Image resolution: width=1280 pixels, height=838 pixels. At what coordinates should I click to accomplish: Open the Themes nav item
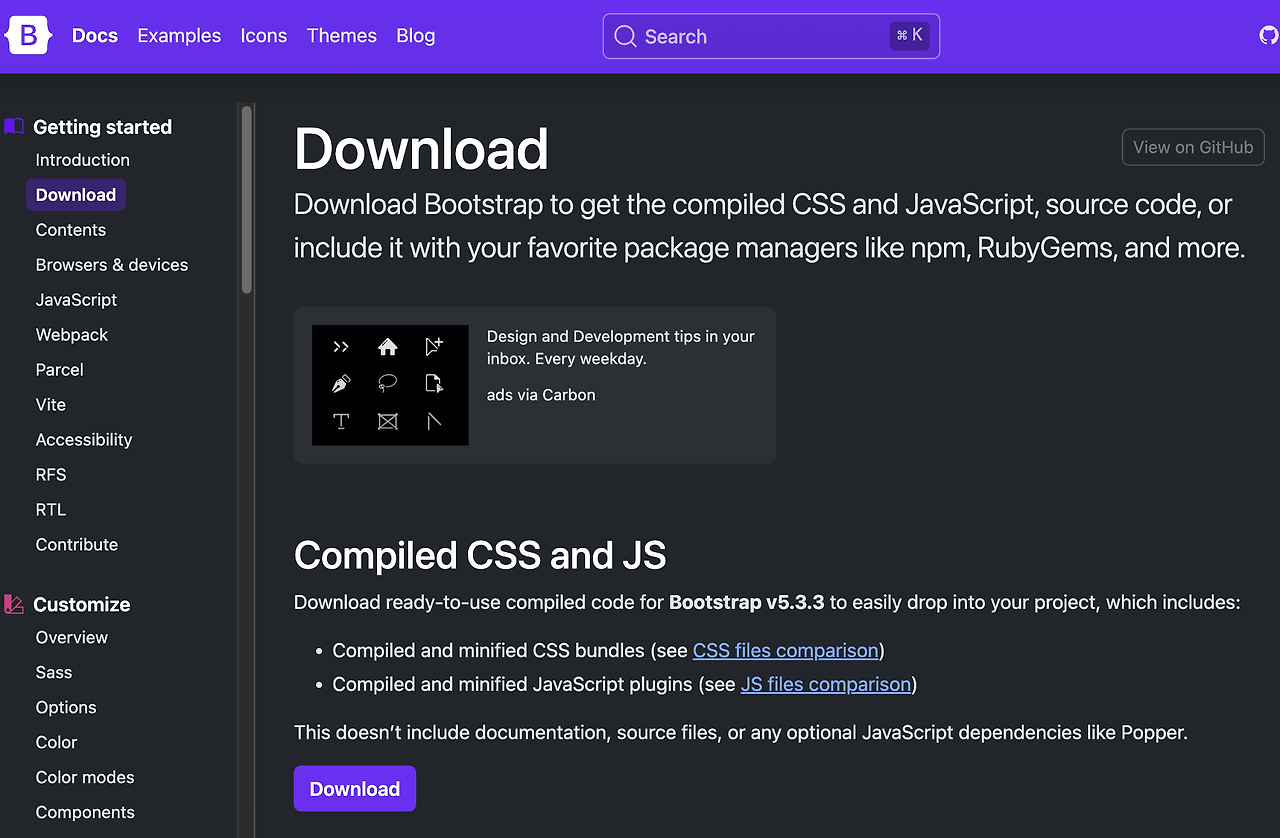tap(342, 36)
